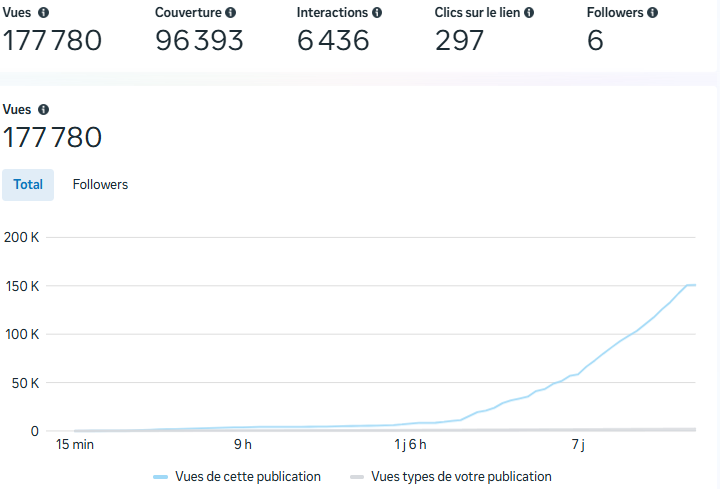
Task: Click the blue legend color swatch
Action: point(160,477)
